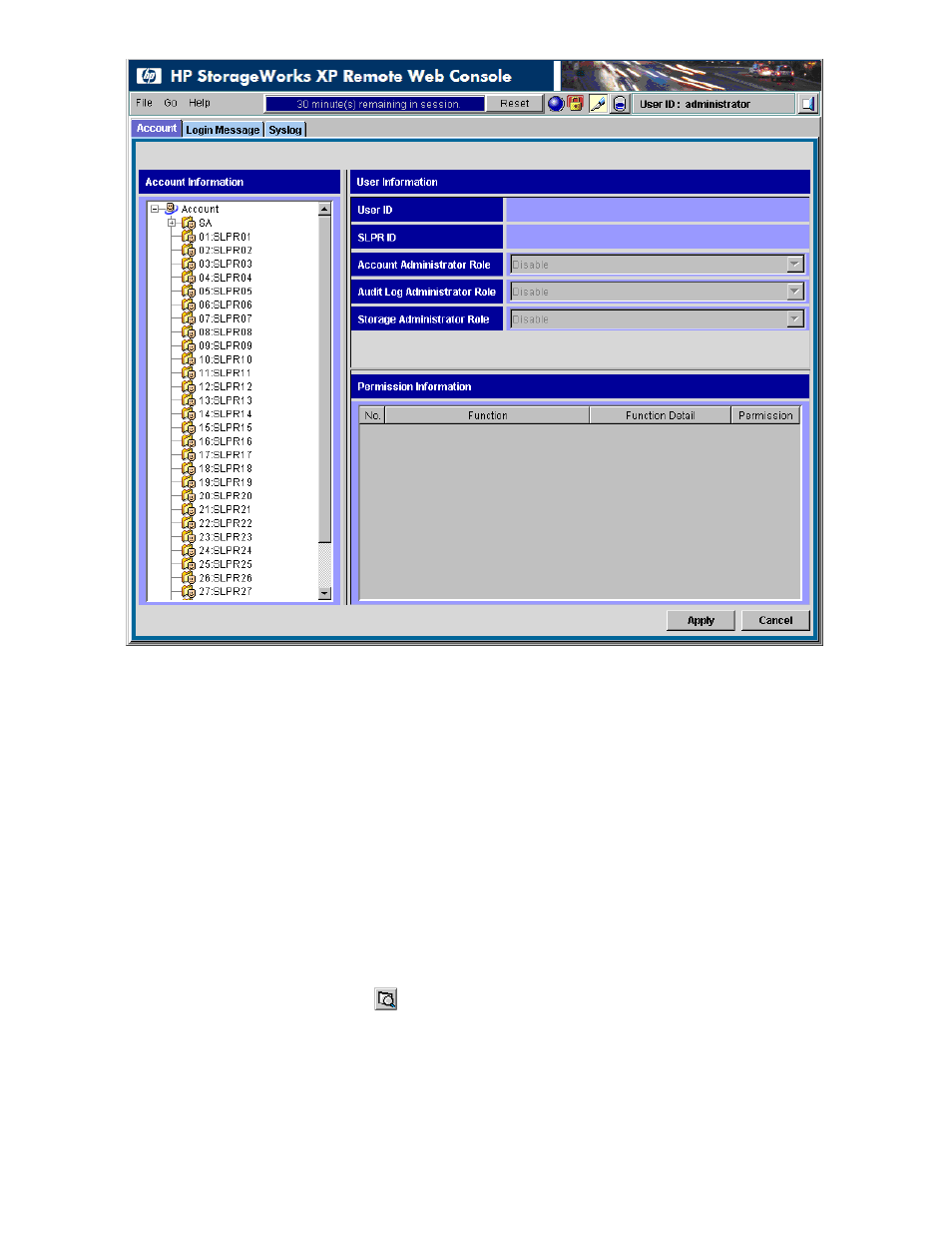Open the Go menu
952x1233 pixels.
[x=171, y=103]
